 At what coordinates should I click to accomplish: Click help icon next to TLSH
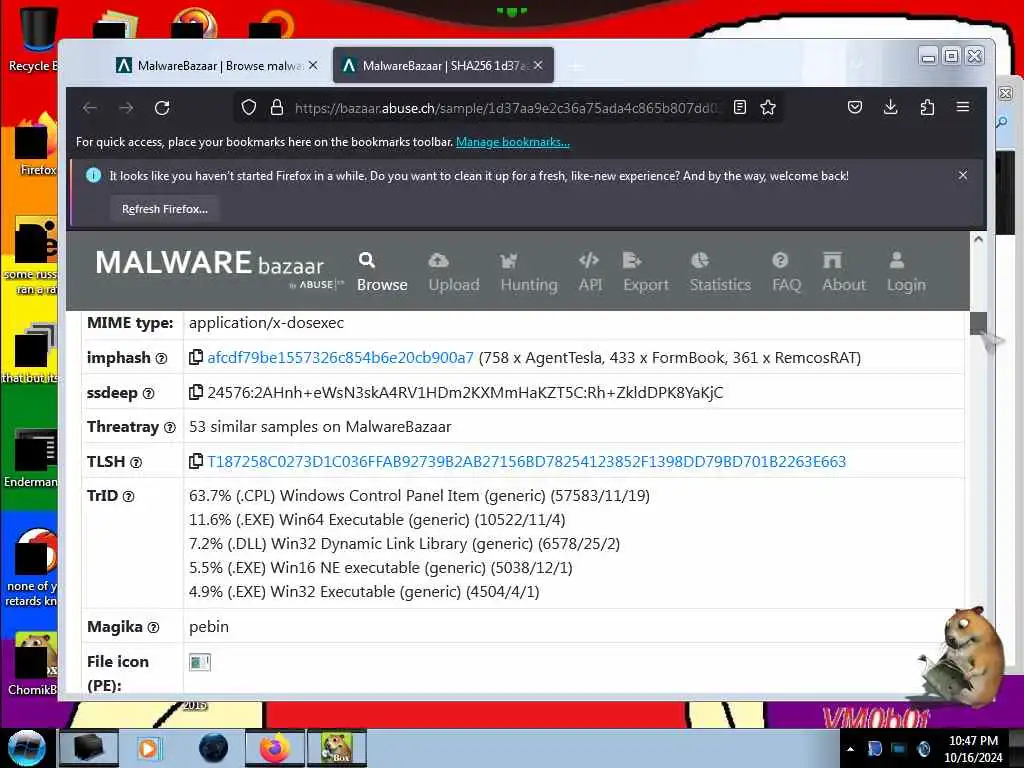(136, 462)
